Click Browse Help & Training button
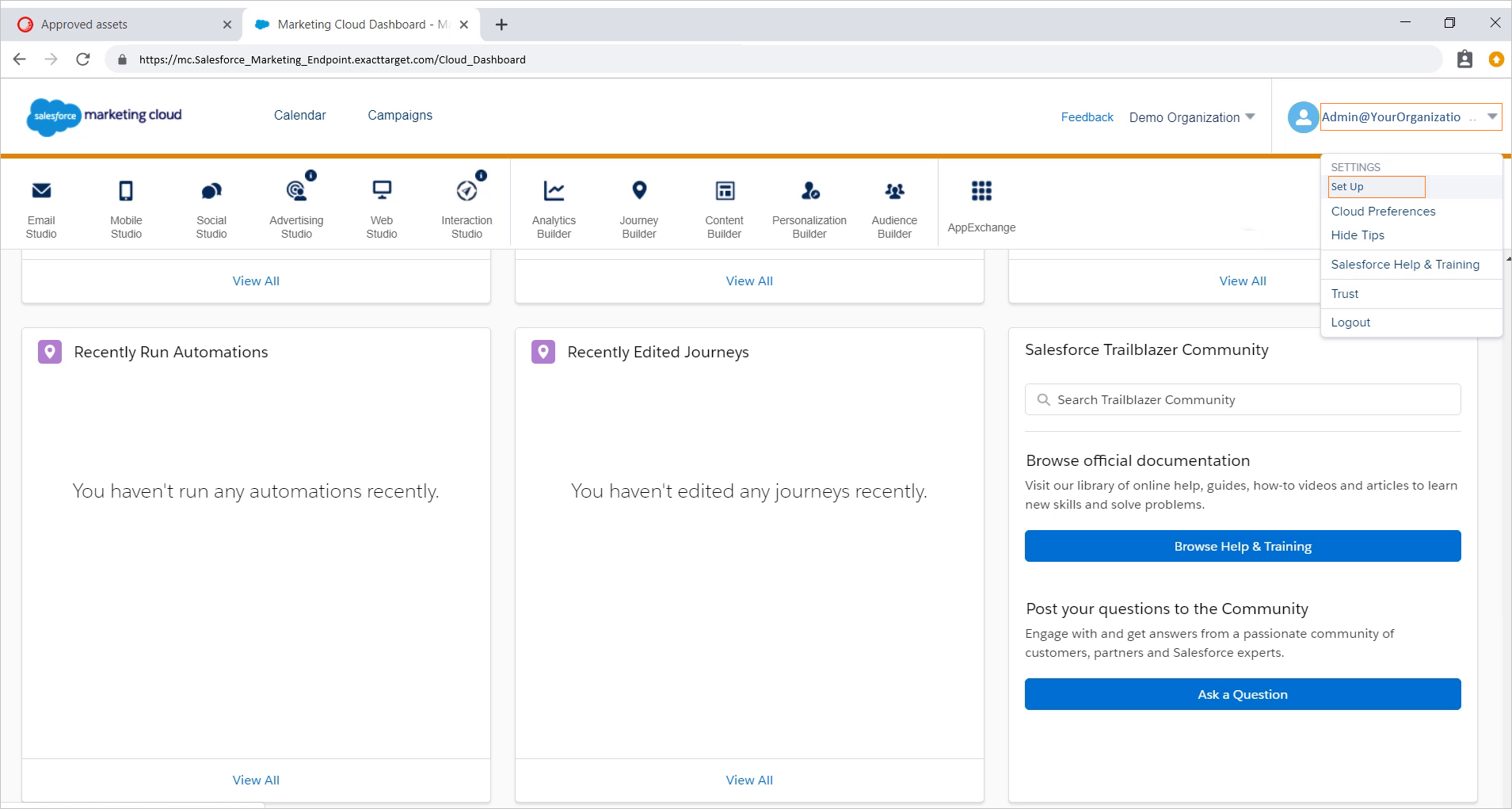Viewport: 1512px width, 809px height. click(x=1243, y=546)
